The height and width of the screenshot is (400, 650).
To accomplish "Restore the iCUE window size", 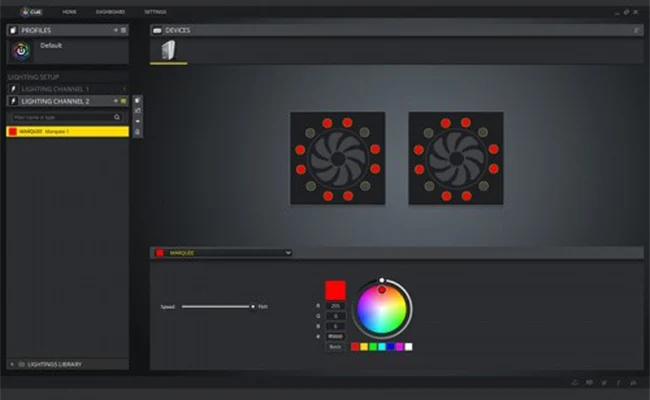I will click(x=626, y=12).
